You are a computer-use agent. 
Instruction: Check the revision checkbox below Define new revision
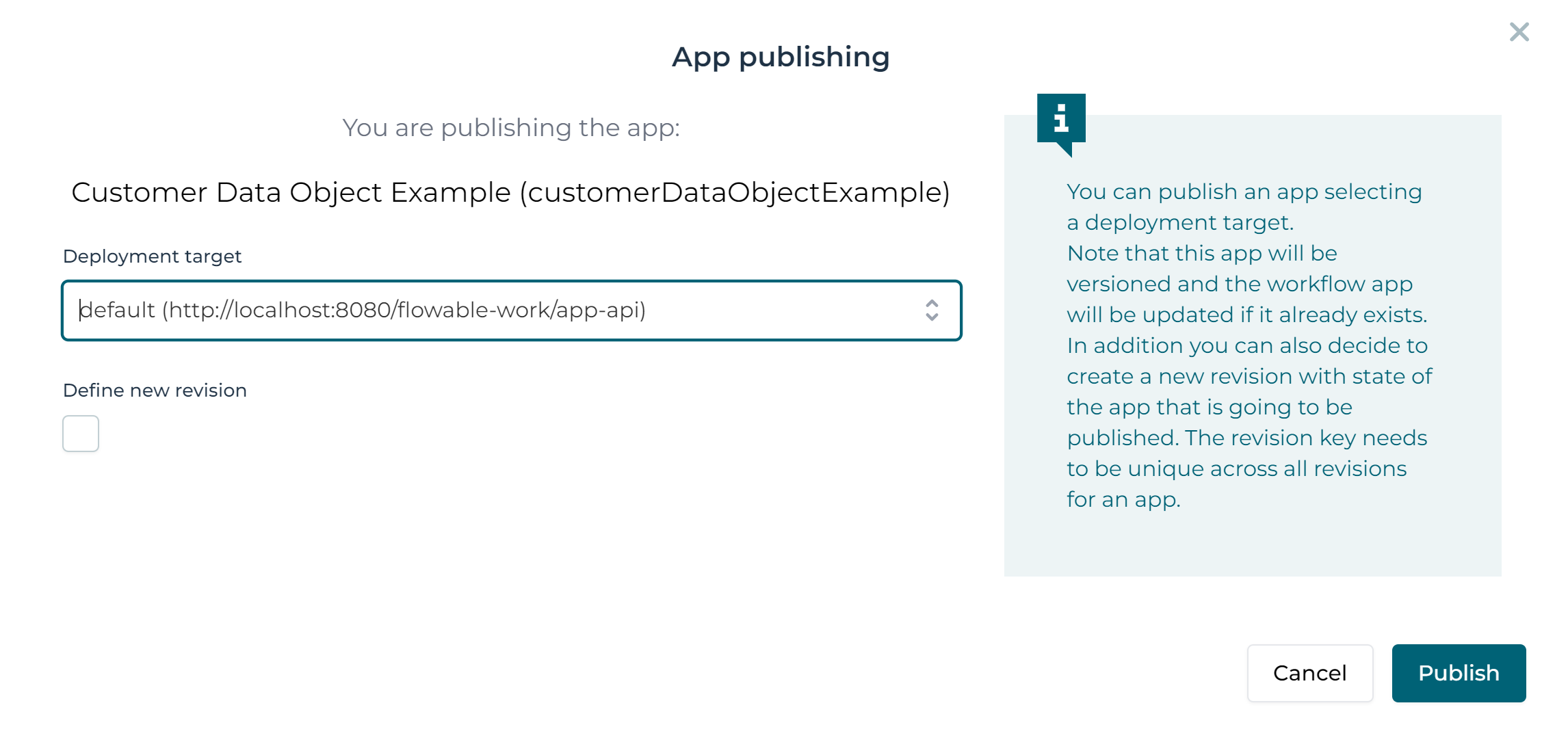coord(80,433)
